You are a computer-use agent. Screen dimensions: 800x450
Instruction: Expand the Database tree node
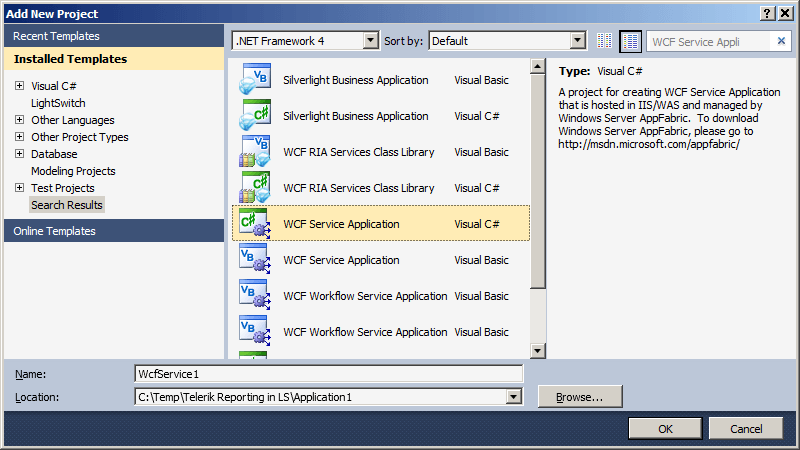[19, 154]
